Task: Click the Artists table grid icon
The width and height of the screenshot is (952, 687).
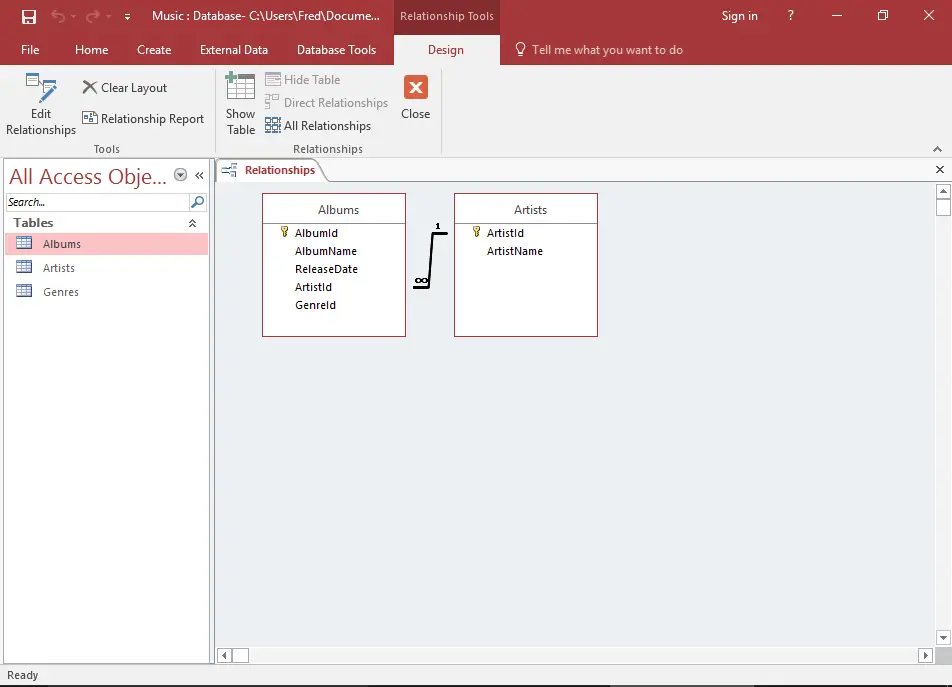Action: [x=24, y=266]
